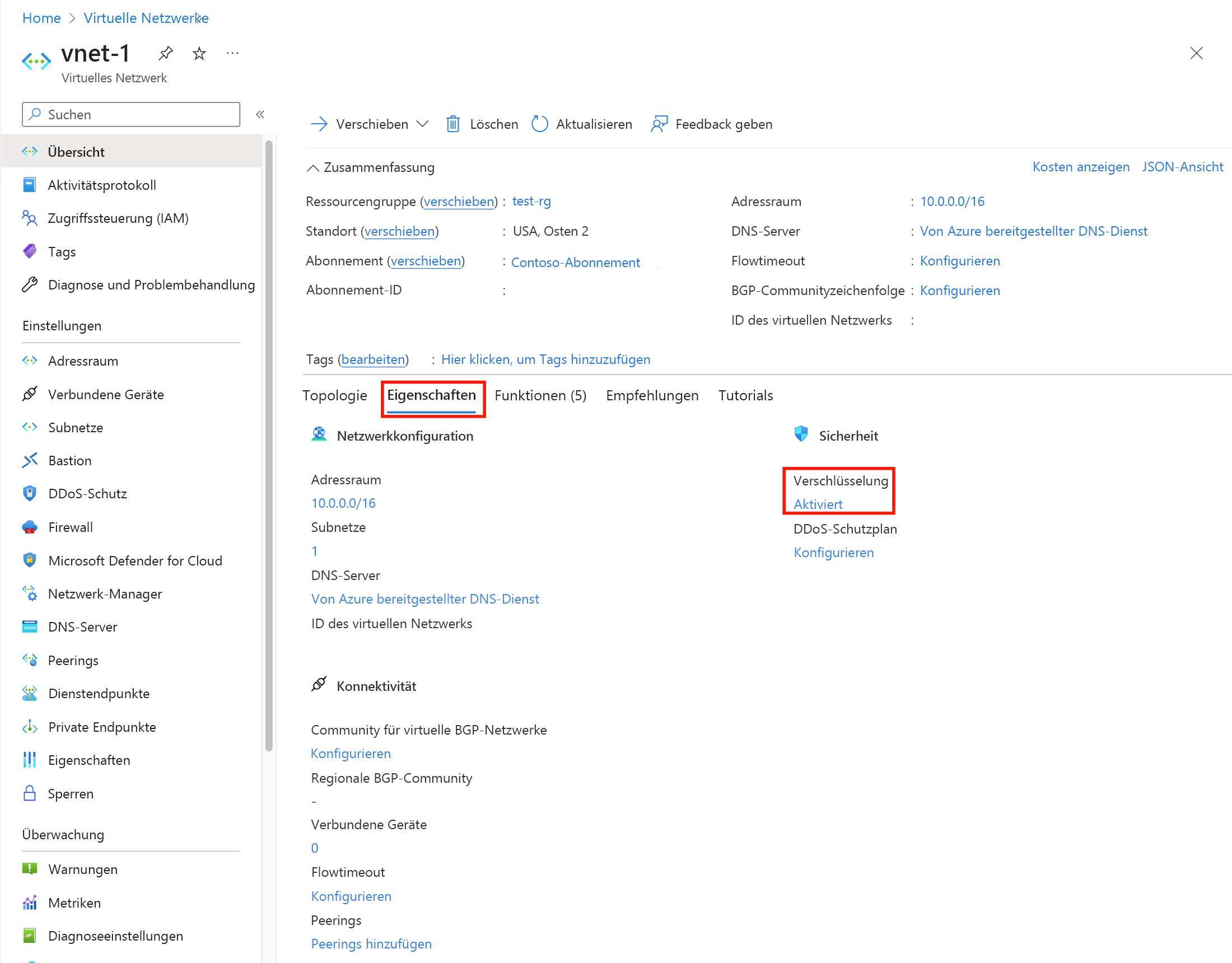Viewport: 1232px width, 963px height.
Task: Switch to the Topologie tab
Action: click(x=334, y=395)
